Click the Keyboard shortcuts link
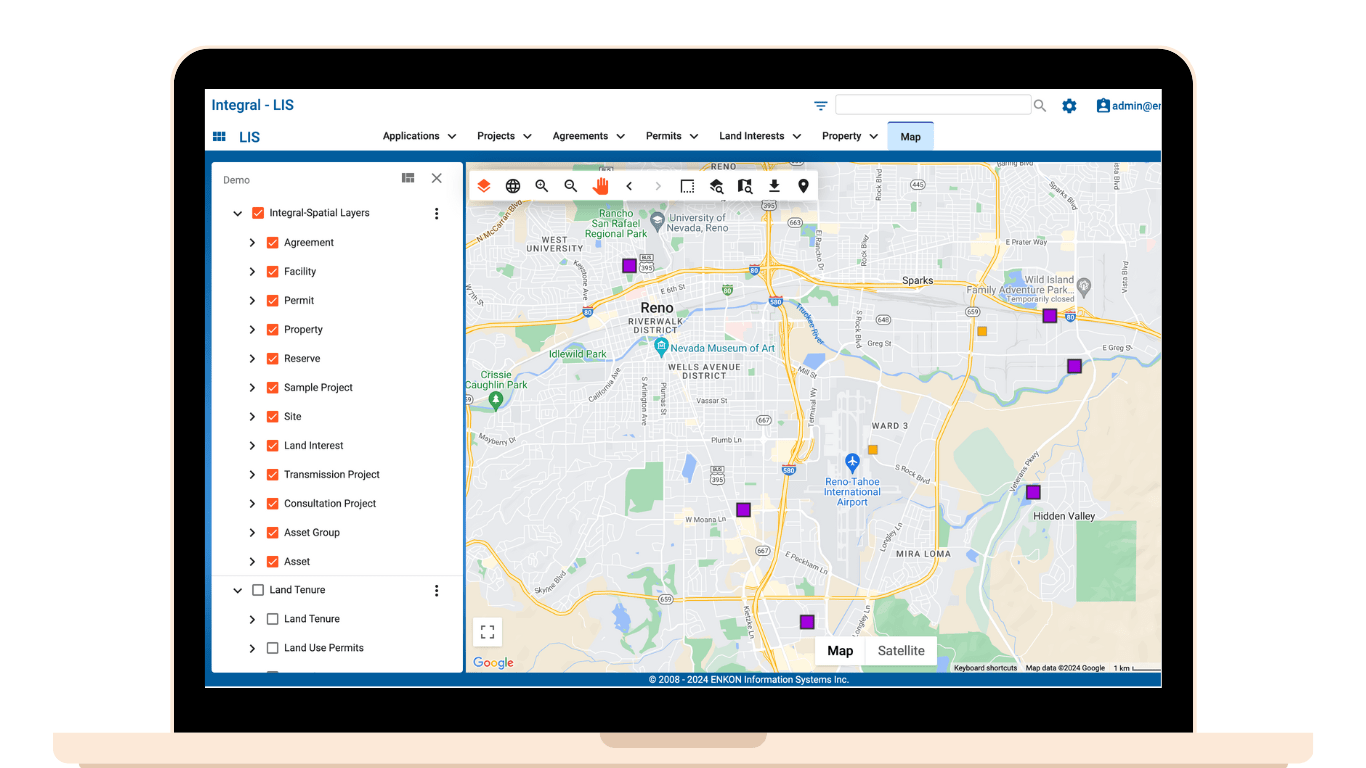 click(985, 668)
